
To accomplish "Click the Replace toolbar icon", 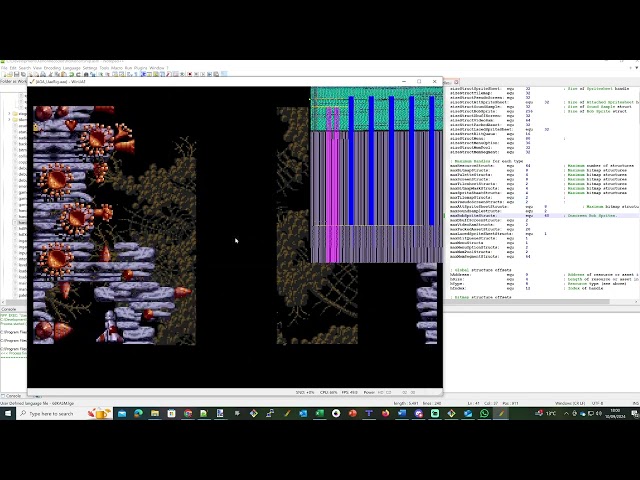I will (x=93, y=74).
